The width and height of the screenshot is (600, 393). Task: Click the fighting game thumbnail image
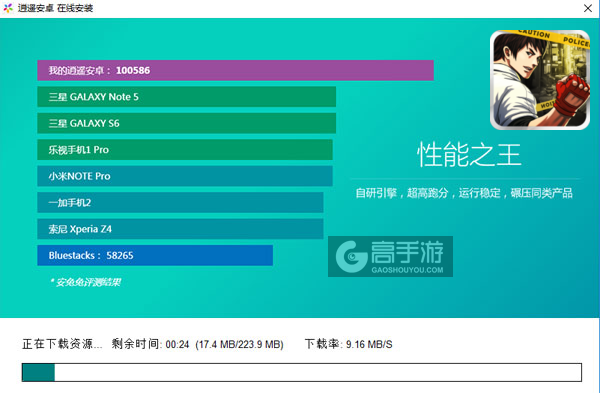[x=540, y=80]
